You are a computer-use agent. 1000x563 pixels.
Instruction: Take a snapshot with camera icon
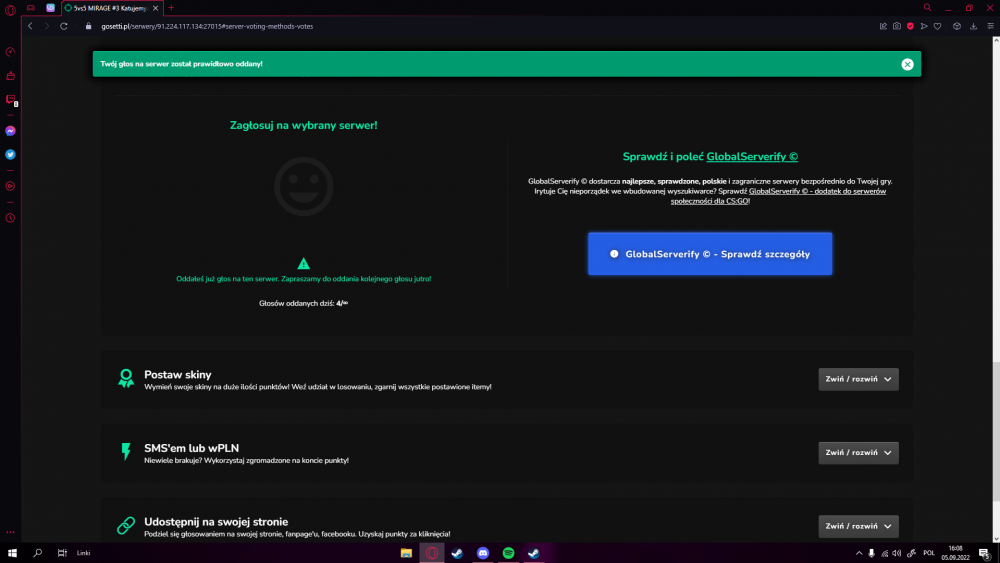pos(897,26)
